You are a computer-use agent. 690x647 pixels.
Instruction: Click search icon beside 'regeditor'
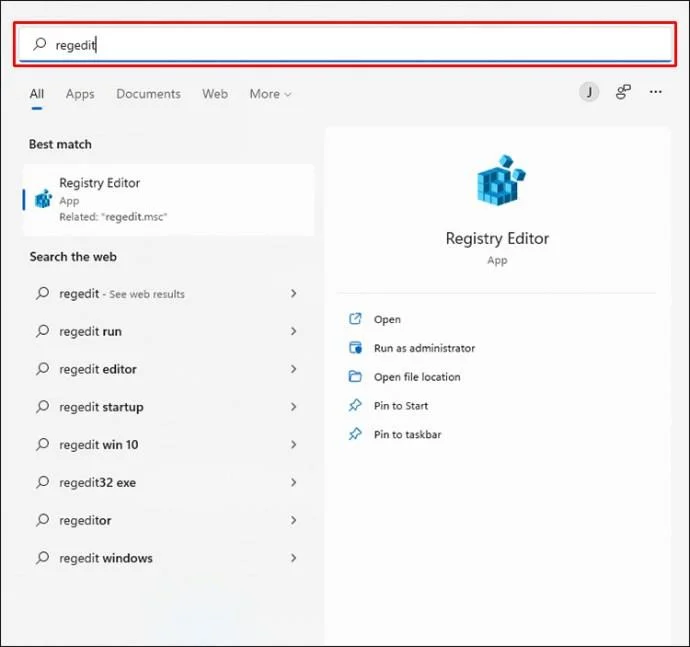[x=42, y=520]
